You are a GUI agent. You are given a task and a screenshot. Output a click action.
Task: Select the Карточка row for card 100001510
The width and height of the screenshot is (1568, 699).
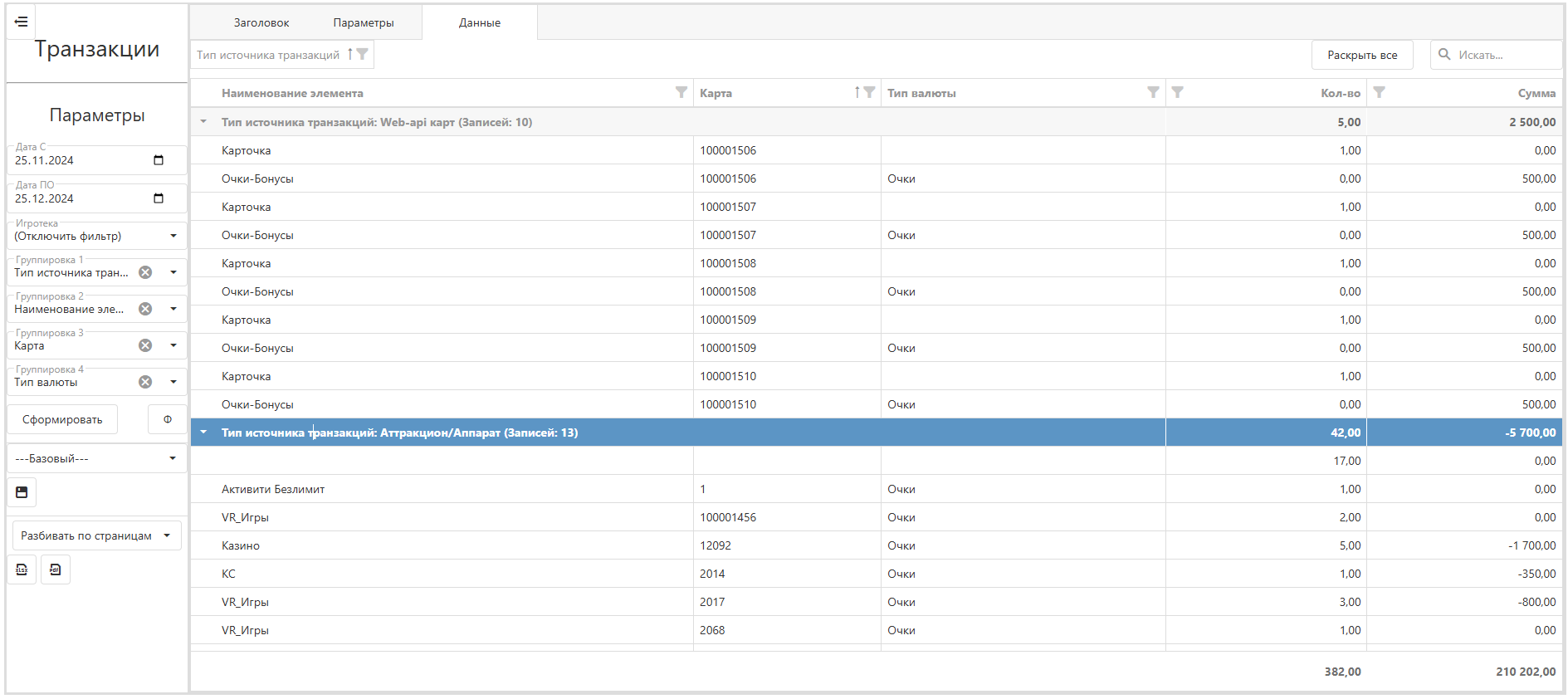tap(877, 376)
